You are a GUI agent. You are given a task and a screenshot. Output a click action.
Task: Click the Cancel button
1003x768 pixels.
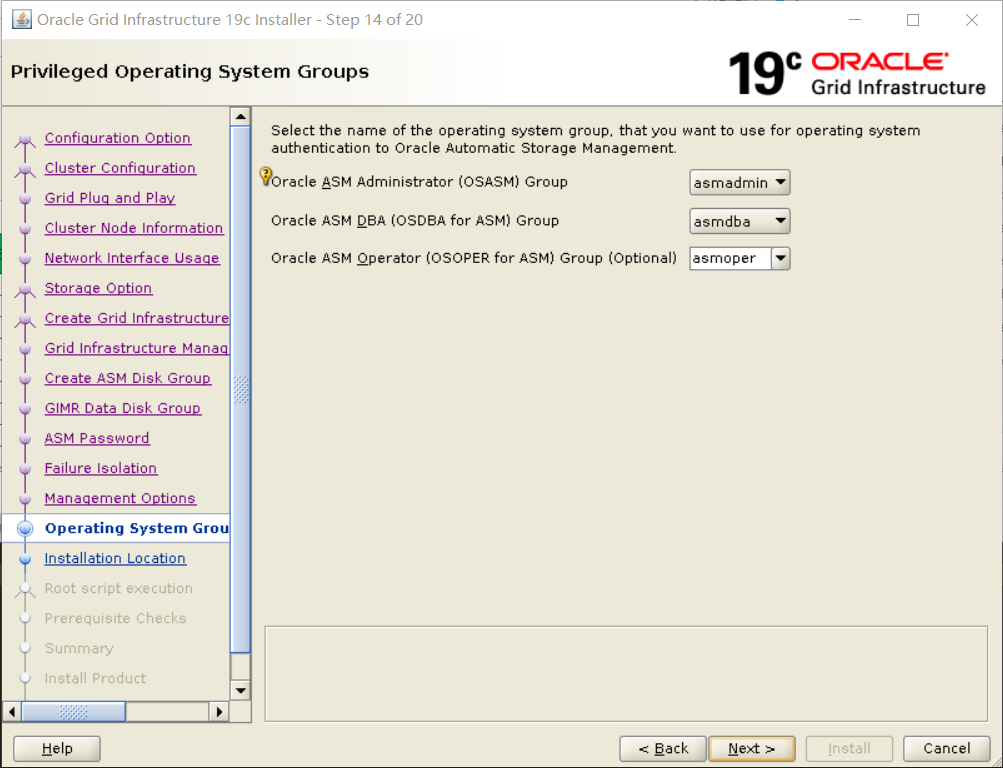click(947, 749)
